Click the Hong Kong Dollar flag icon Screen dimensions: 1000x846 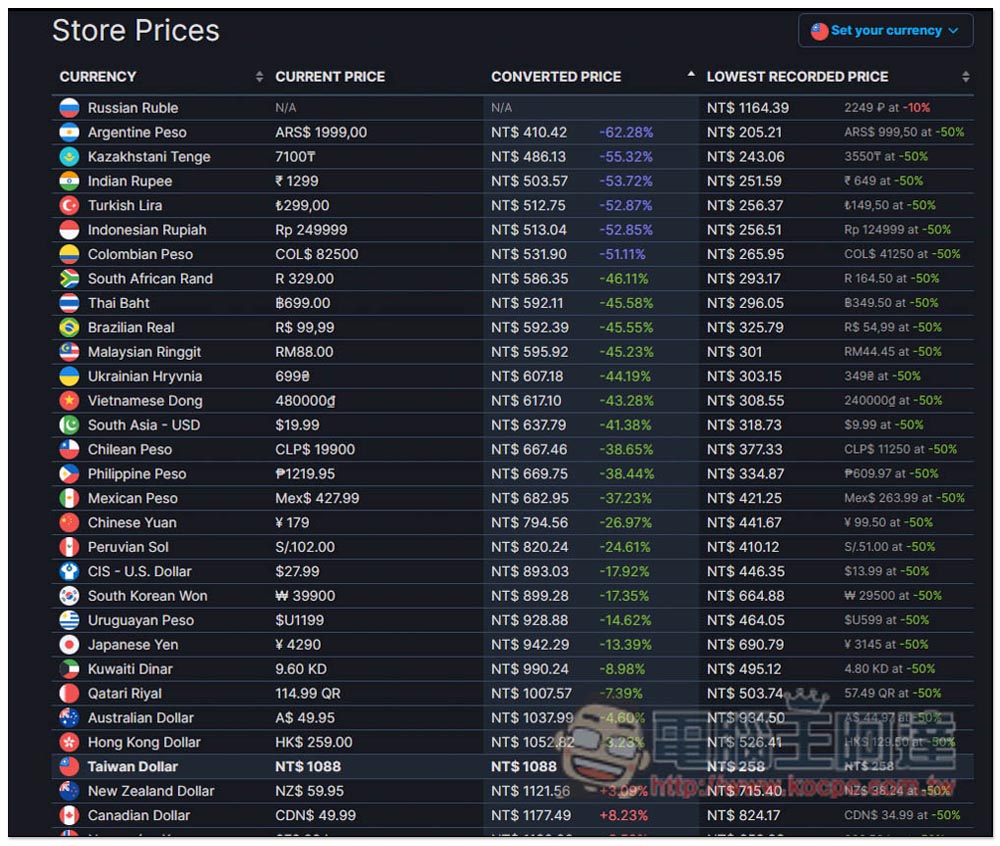[69, 742]
